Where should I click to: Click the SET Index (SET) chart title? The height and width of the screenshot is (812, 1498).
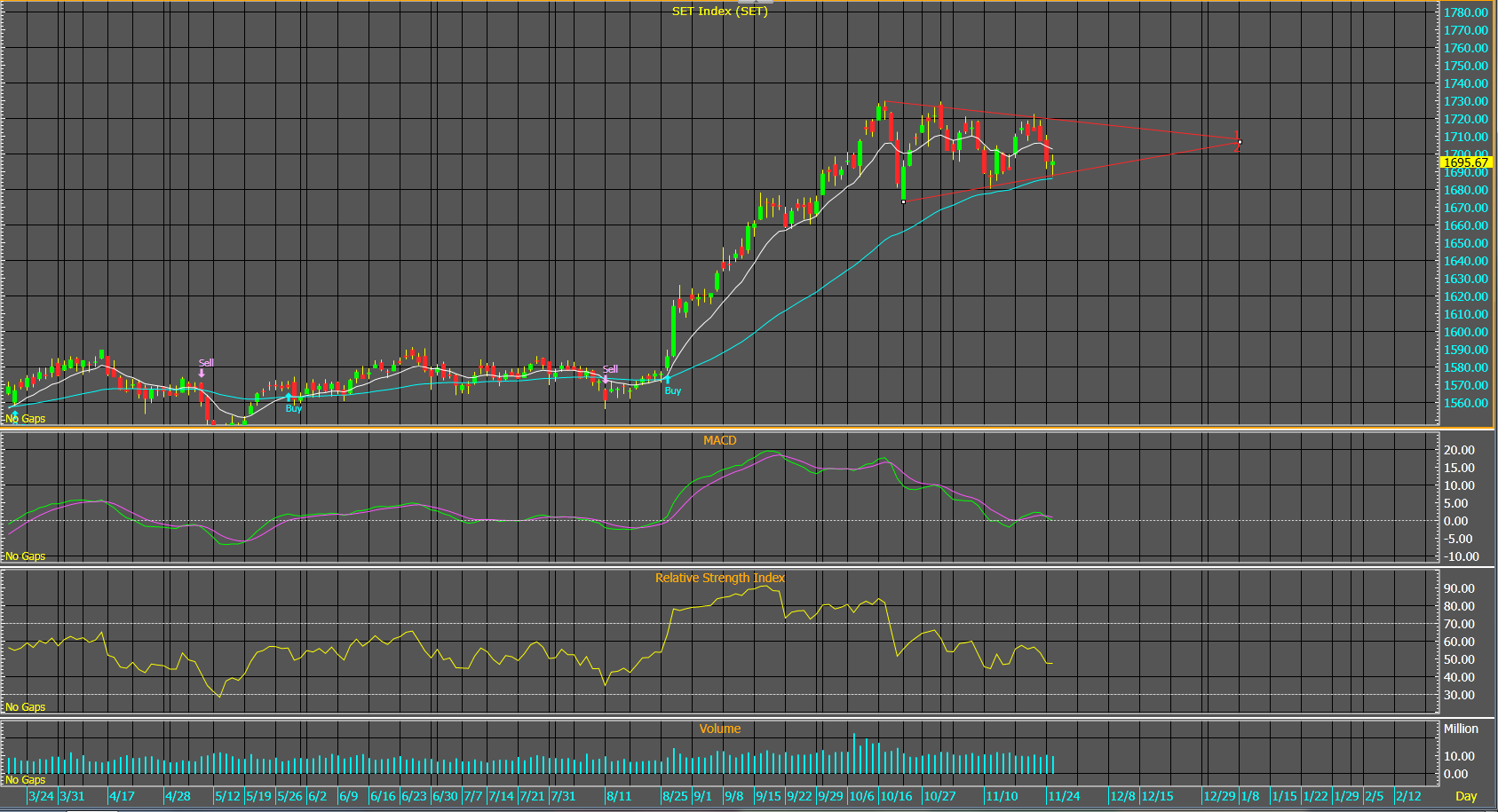pyautogui.click(x=719, y=12)
